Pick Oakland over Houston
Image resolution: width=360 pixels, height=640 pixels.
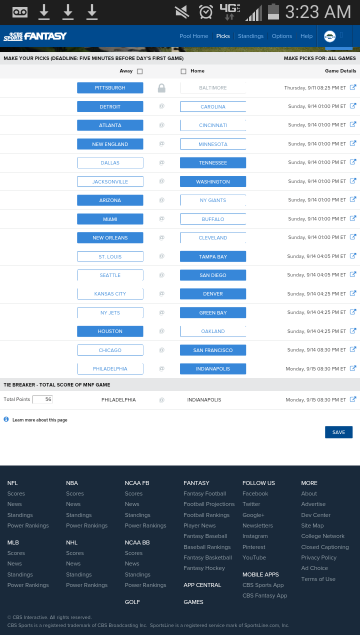point(213,331)
